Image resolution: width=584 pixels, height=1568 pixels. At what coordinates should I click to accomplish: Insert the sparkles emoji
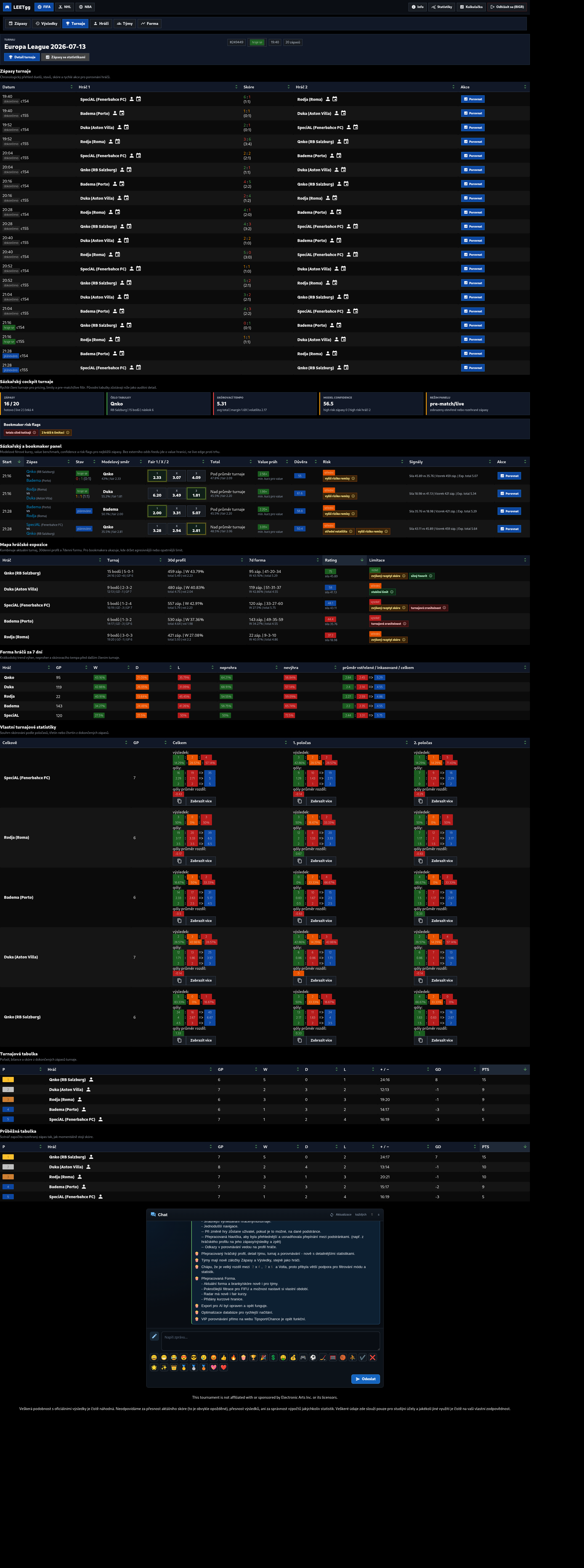164,1367
